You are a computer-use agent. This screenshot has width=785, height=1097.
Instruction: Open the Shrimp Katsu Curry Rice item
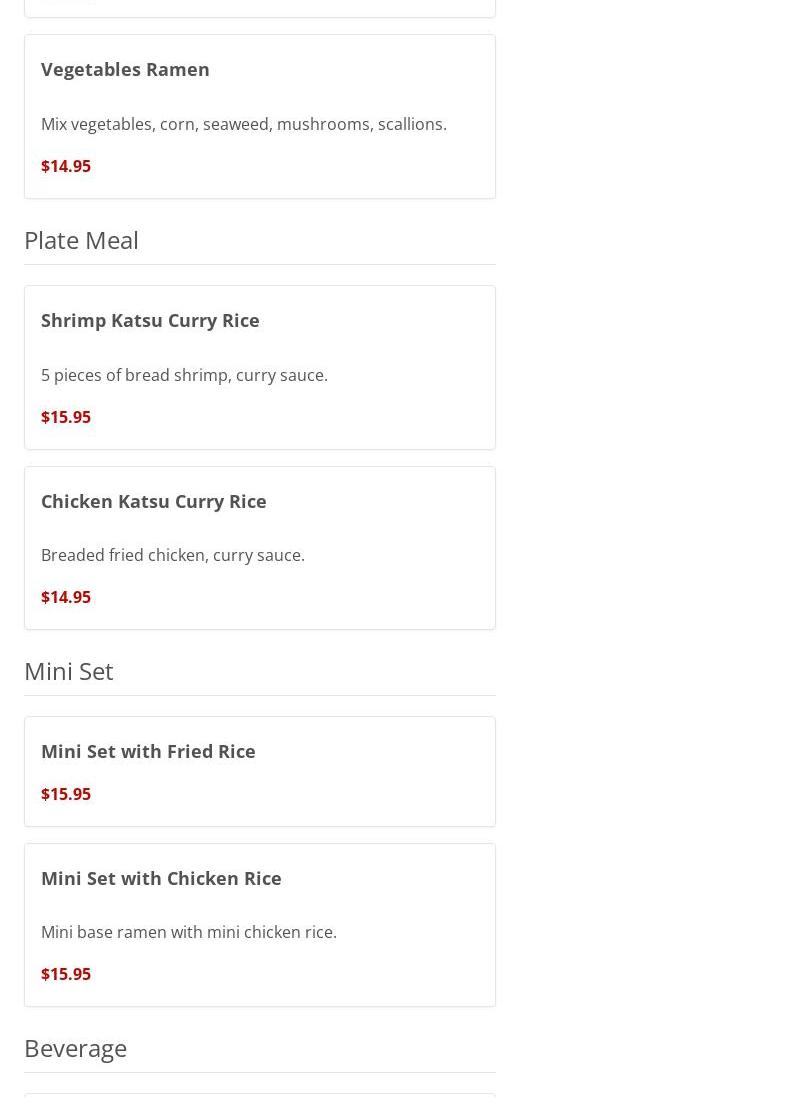point(150,320)
